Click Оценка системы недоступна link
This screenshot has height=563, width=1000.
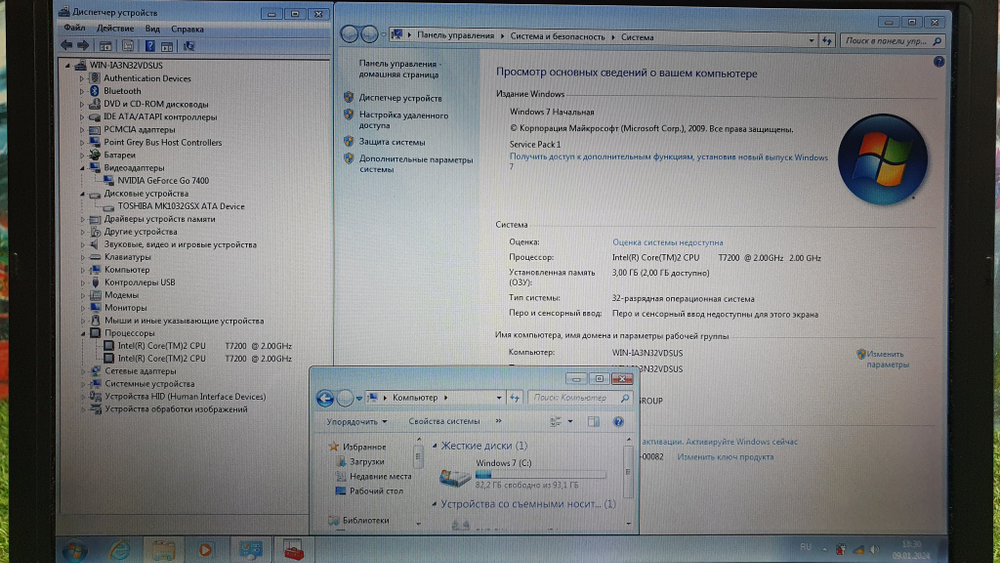[668, 242]
